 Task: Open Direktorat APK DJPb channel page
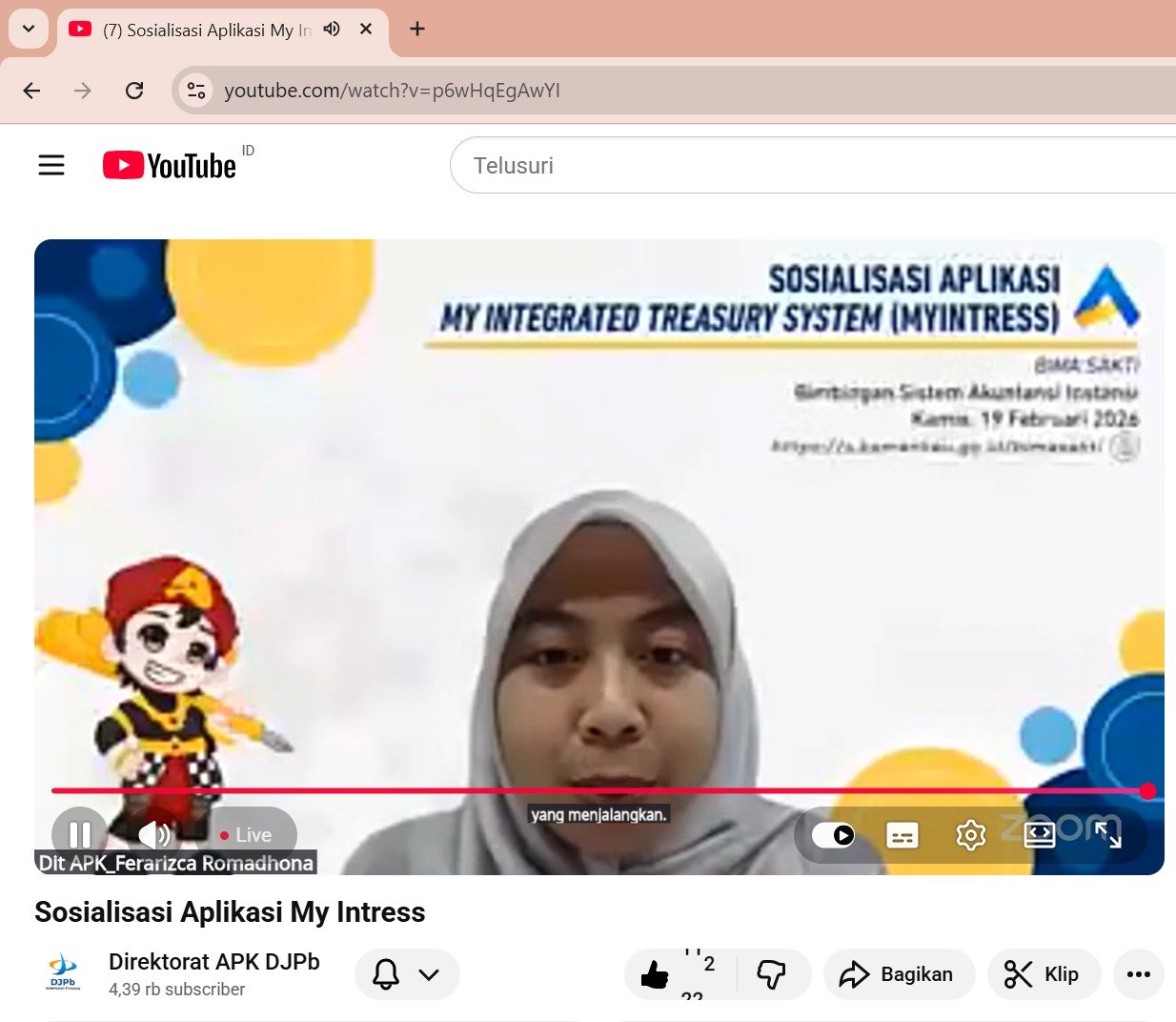coord(213,961)
